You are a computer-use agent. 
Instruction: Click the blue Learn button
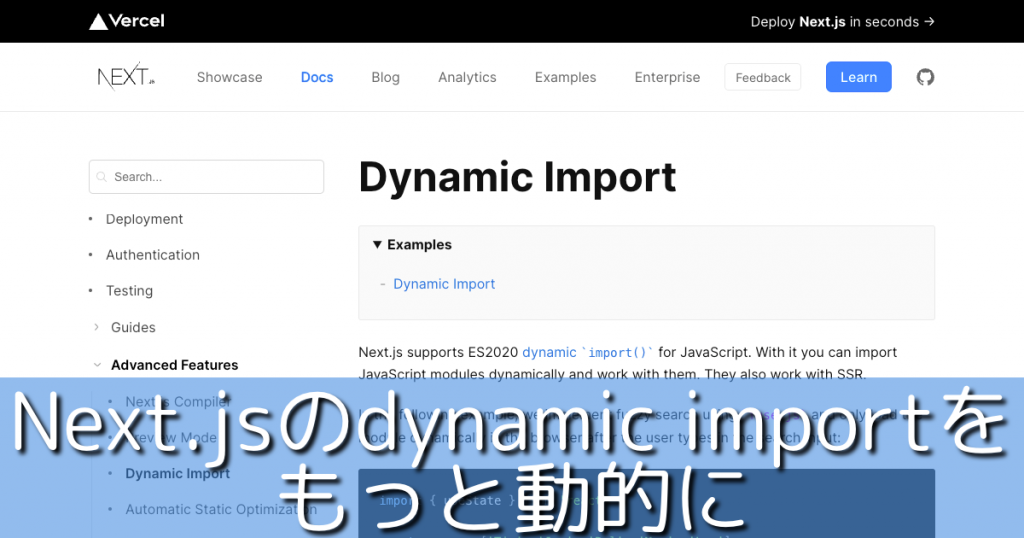(858, 77)
